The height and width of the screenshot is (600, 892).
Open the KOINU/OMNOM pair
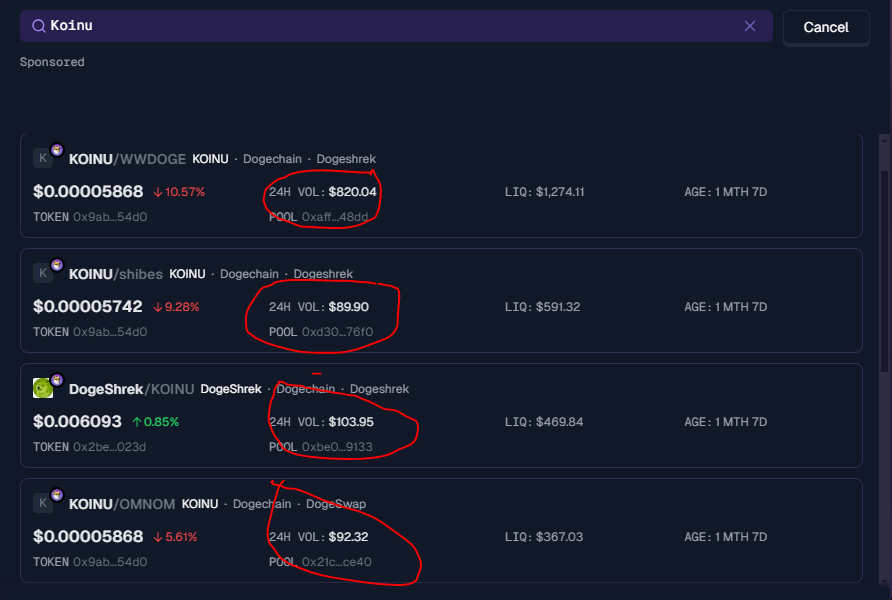441,530
